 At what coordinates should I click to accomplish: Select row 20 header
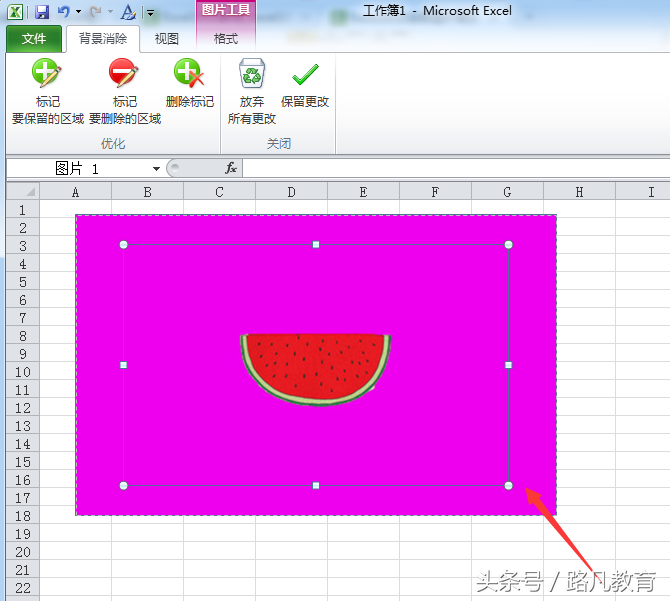[x=23, y=551]
